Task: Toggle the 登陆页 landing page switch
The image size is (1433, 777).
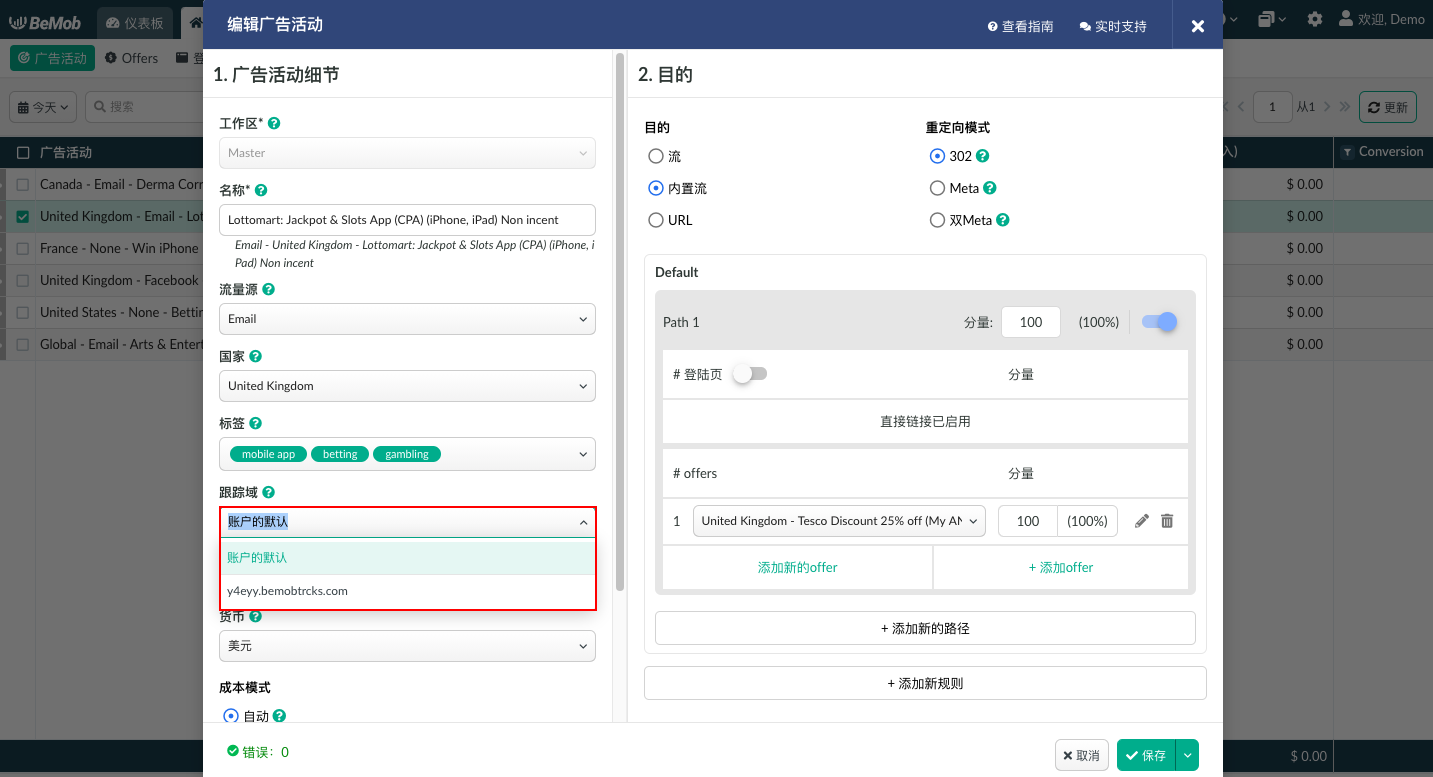Action: click(750, 374)
